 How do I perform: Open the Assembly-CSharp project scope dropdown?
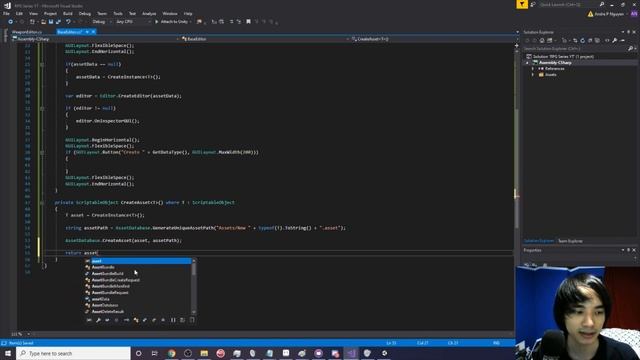[96, 39]
